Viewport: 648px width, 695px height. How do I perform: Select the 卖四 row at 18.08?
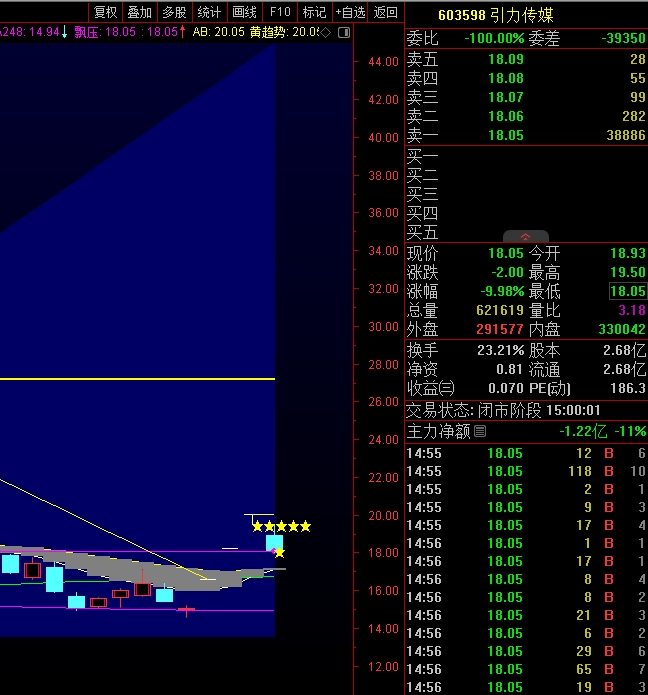point(526,78)
